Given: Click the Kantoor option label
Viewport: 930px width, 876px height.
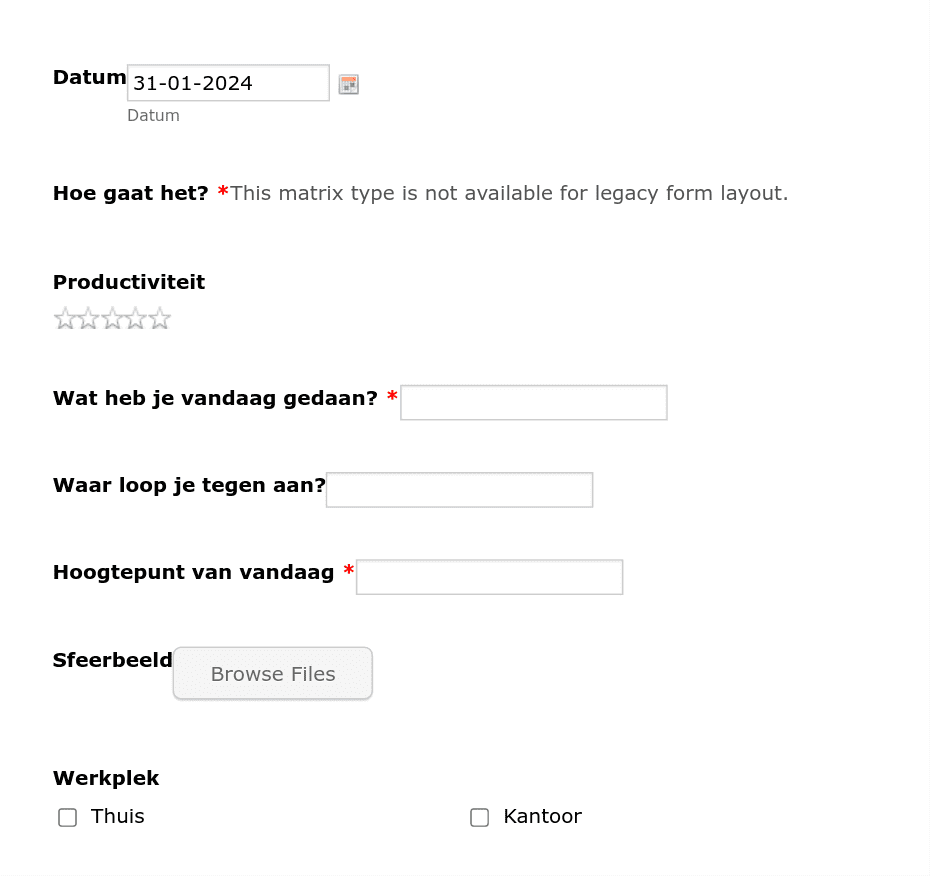Looking at the screenshot, I should (543, 817).
